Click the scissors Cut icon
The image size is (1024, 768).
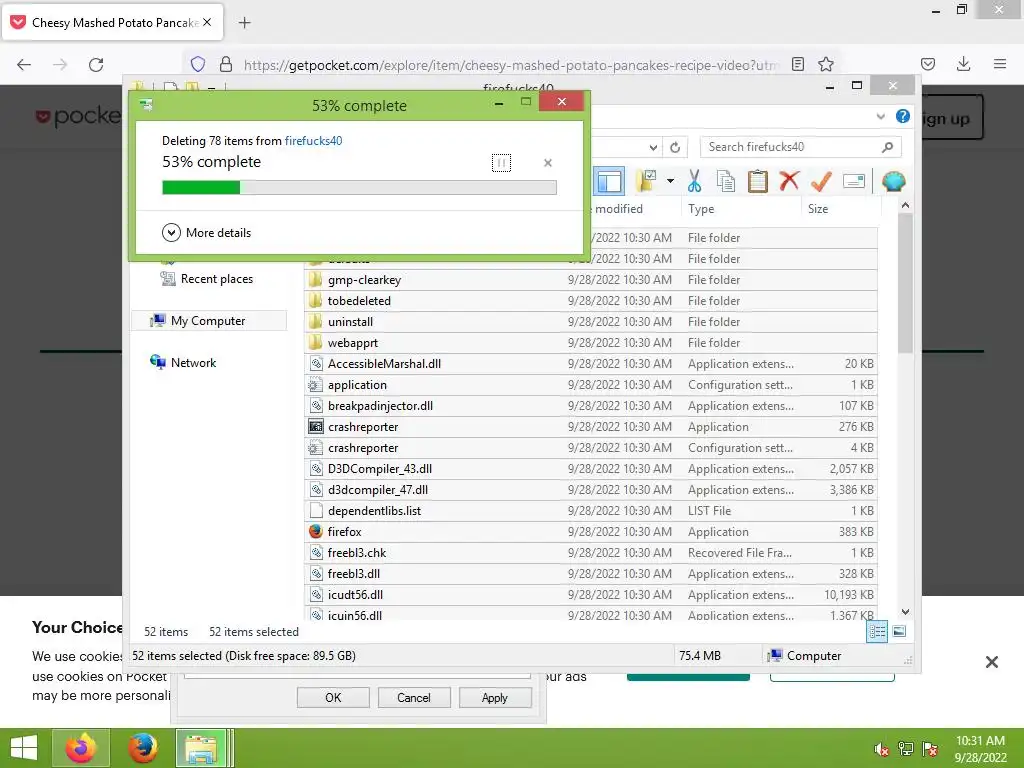point(694,182)
